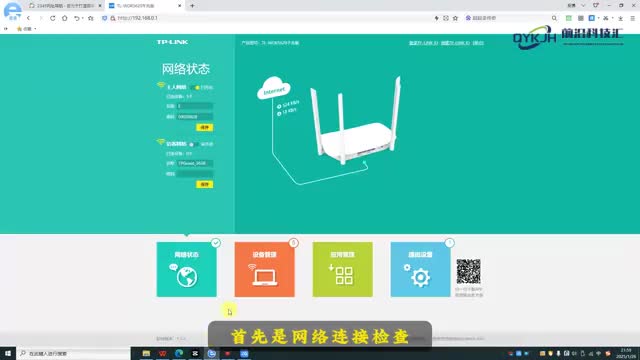Click the lightning speed mode icon

click(436, 18)
